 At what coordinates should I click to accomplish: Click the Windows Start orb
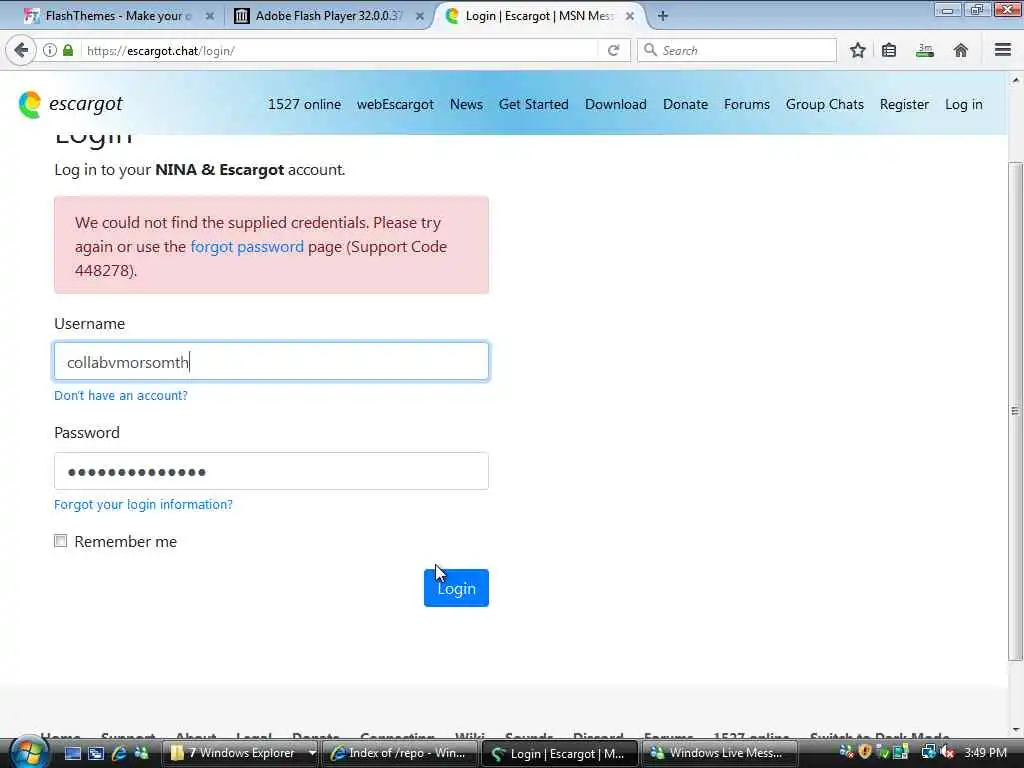coord(27,753)
